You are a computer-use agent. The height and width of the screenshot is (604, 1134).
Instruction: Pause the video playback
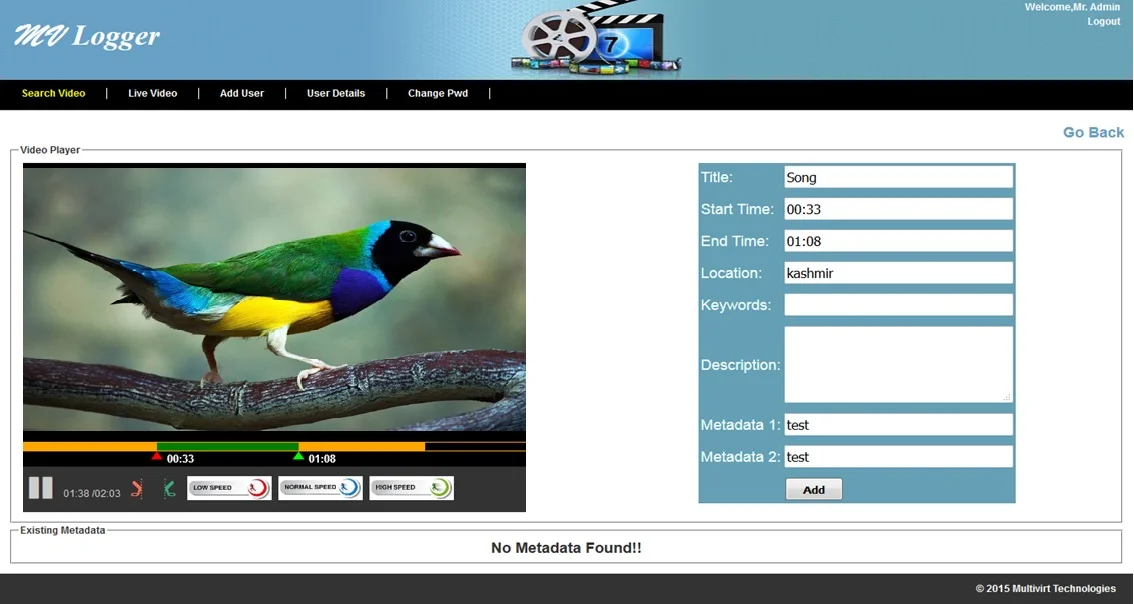(x=41, y=487)
